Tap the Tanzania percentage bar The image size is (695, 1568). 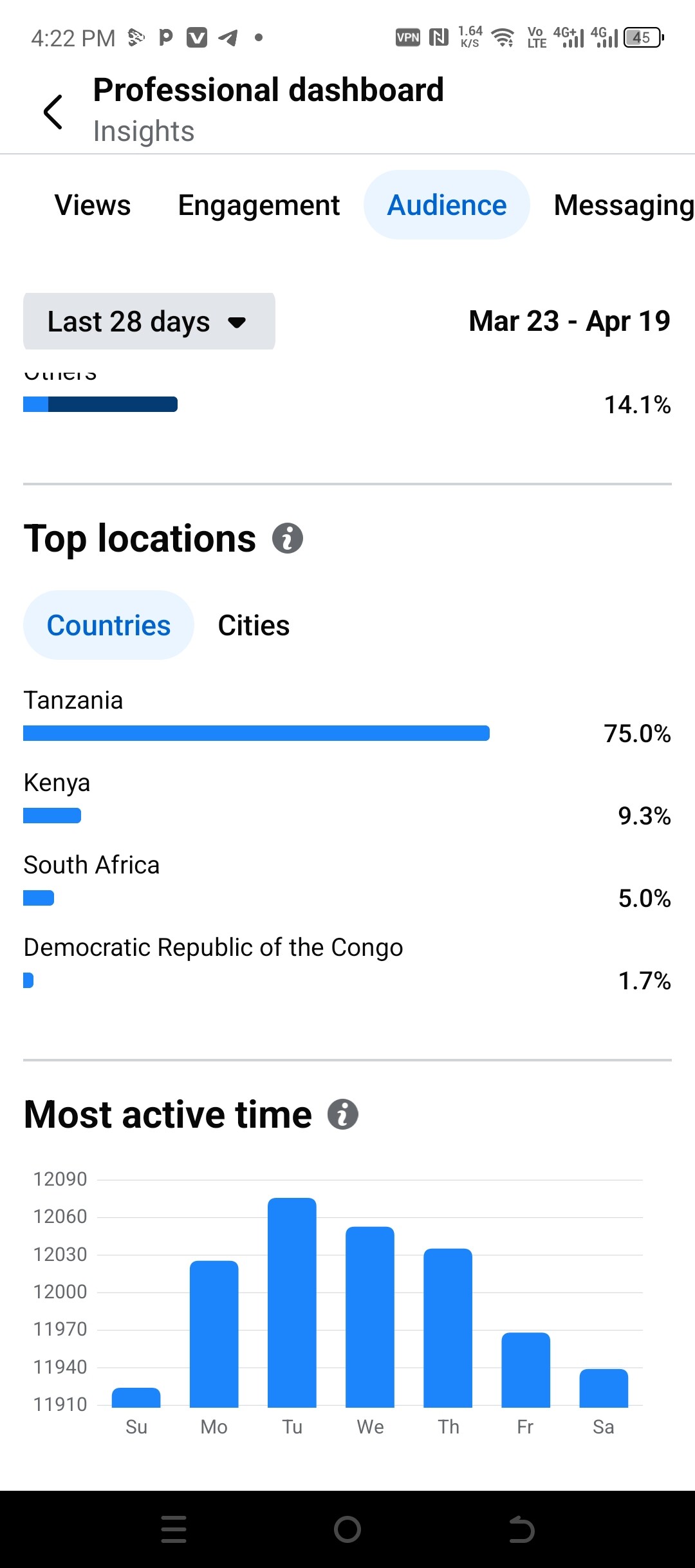click(256, 733)
